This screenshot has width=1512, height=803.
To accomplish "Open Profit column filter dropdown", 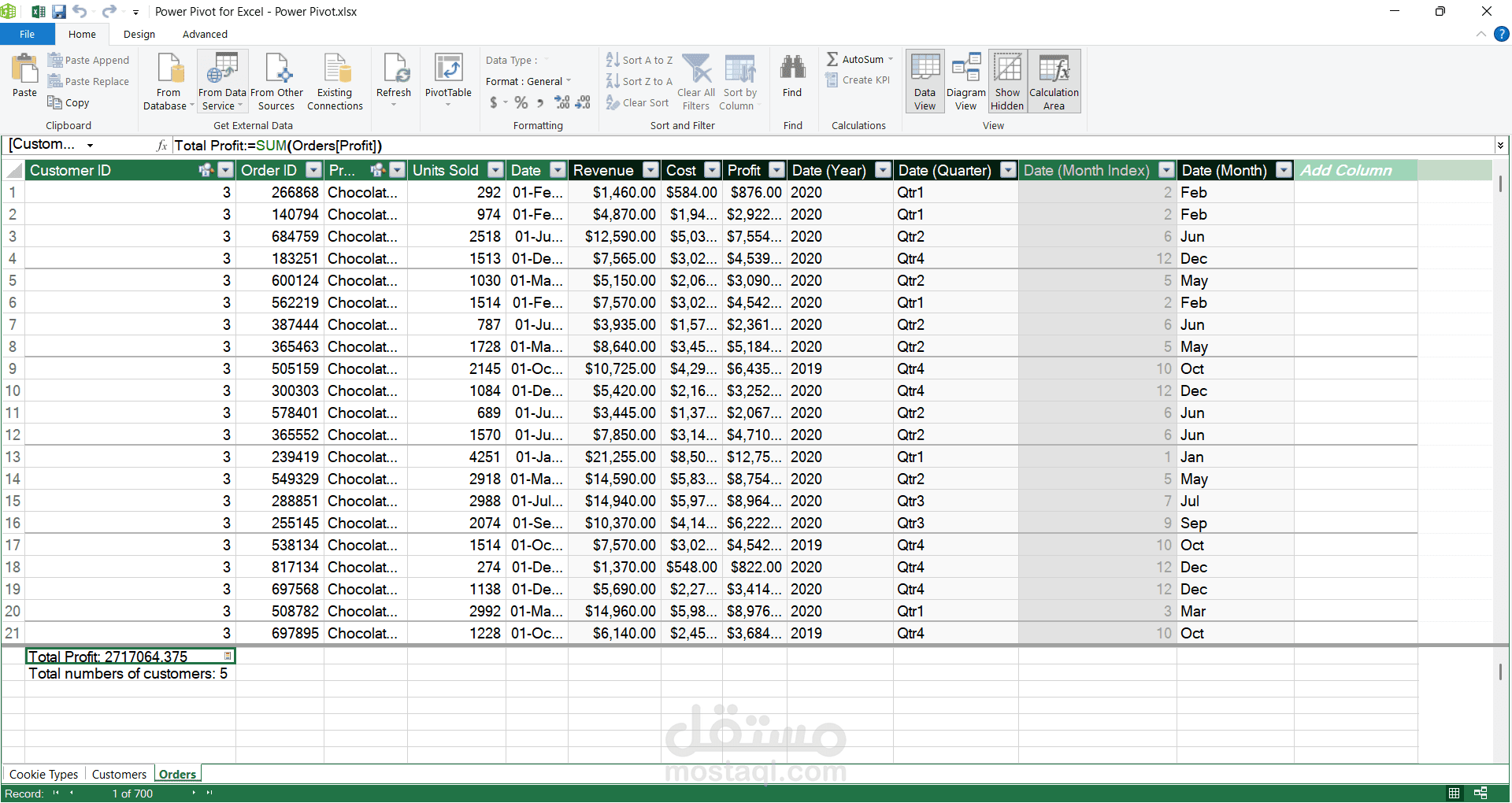I will [776, 170].
